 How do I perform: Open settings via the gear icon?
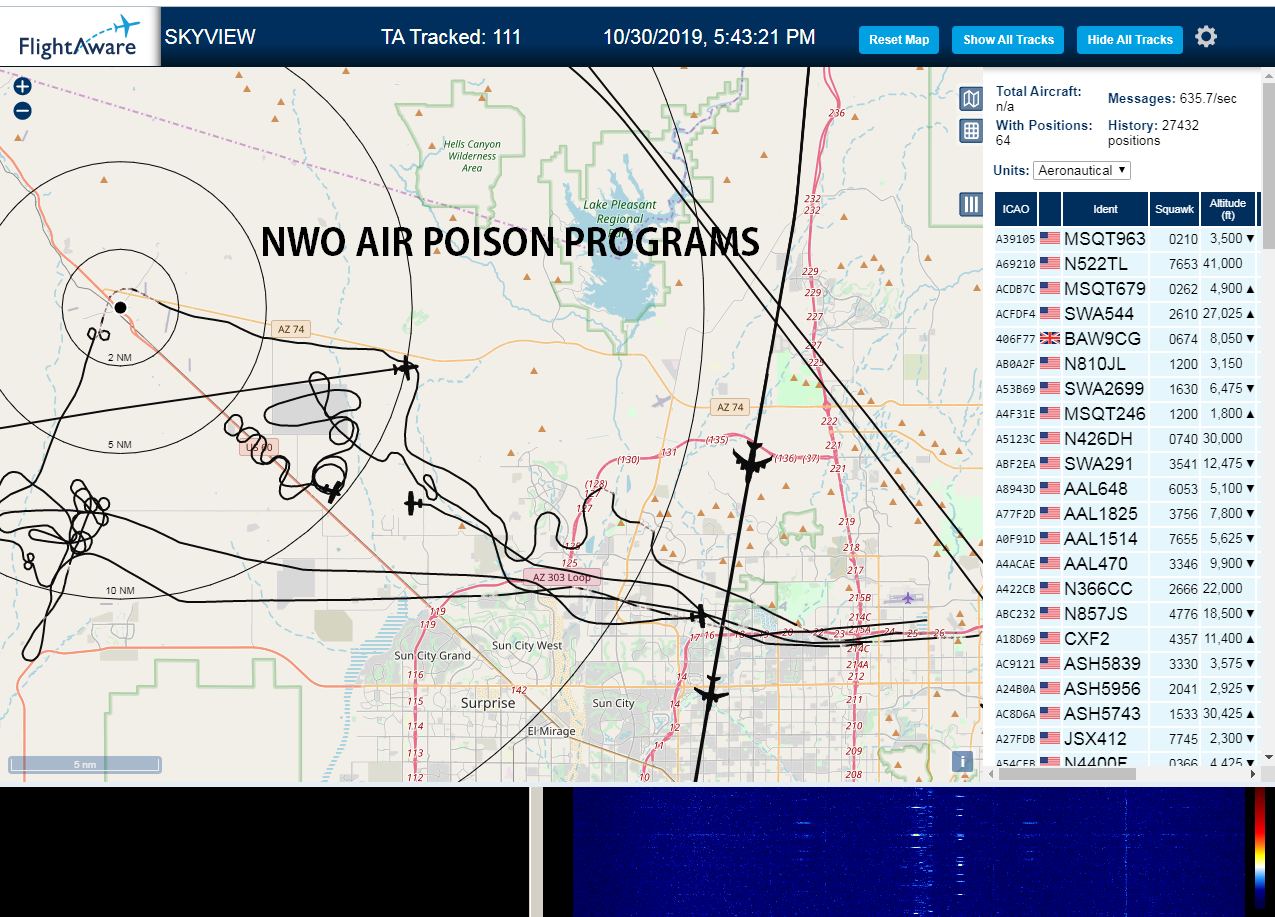click(1206, 38)
